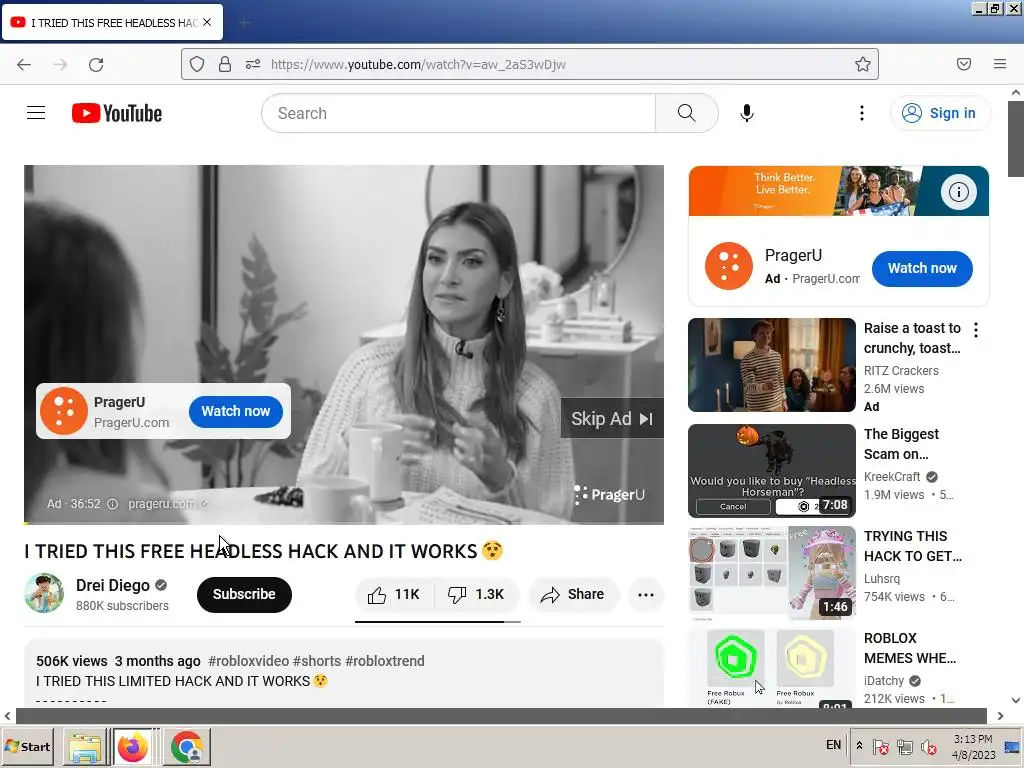Close the current browser tab
1024x768 pixels.
207,22
